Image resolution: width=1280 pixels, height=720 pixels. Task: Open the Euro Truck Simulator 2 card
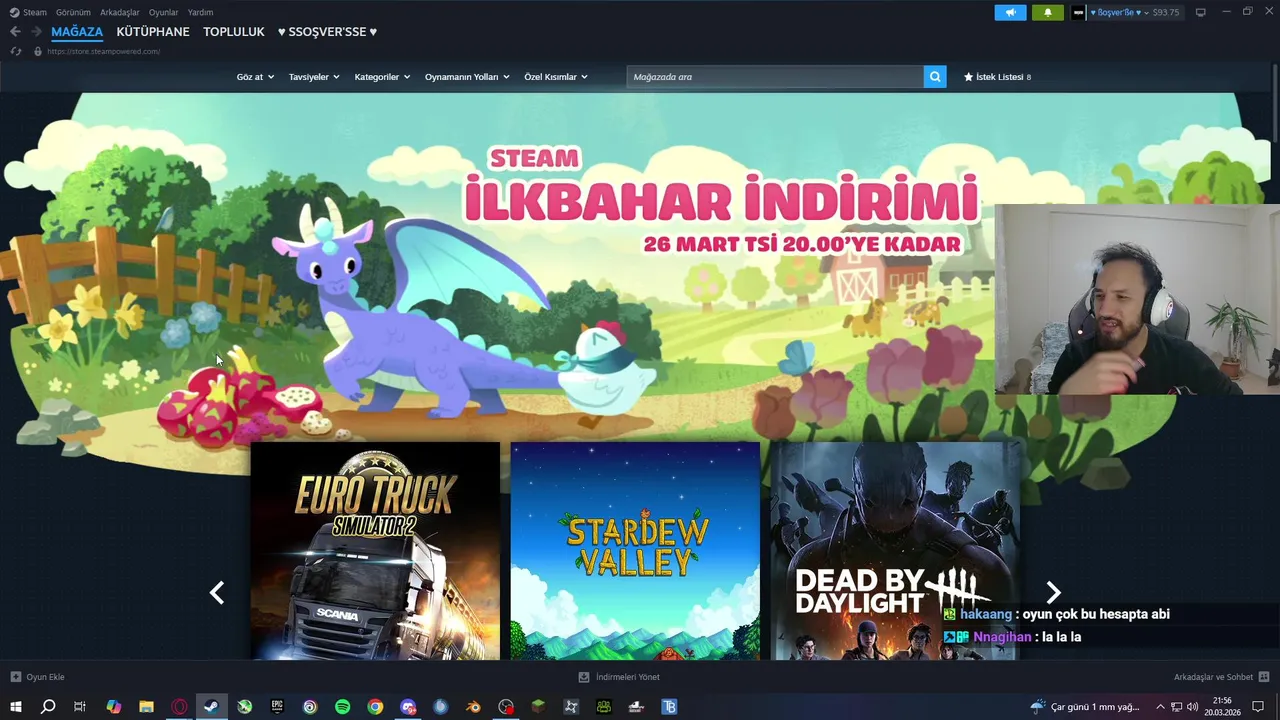tap(375, 551)
